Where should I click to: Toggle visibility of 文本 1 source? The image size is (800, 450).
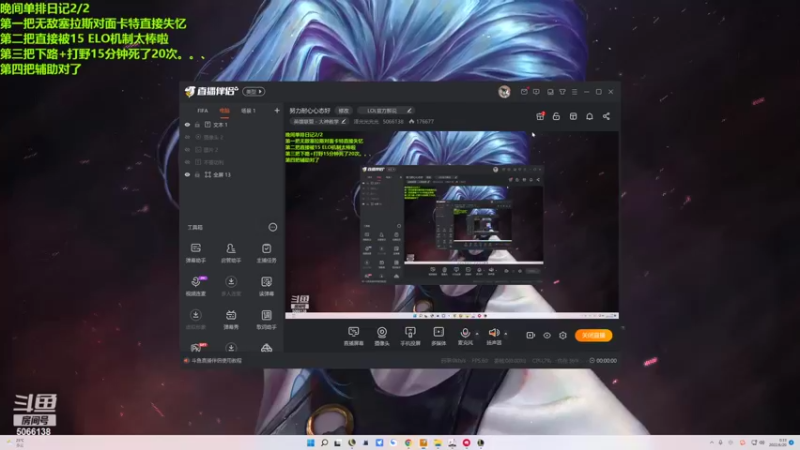pyautogui.click(x=187, y=124)
